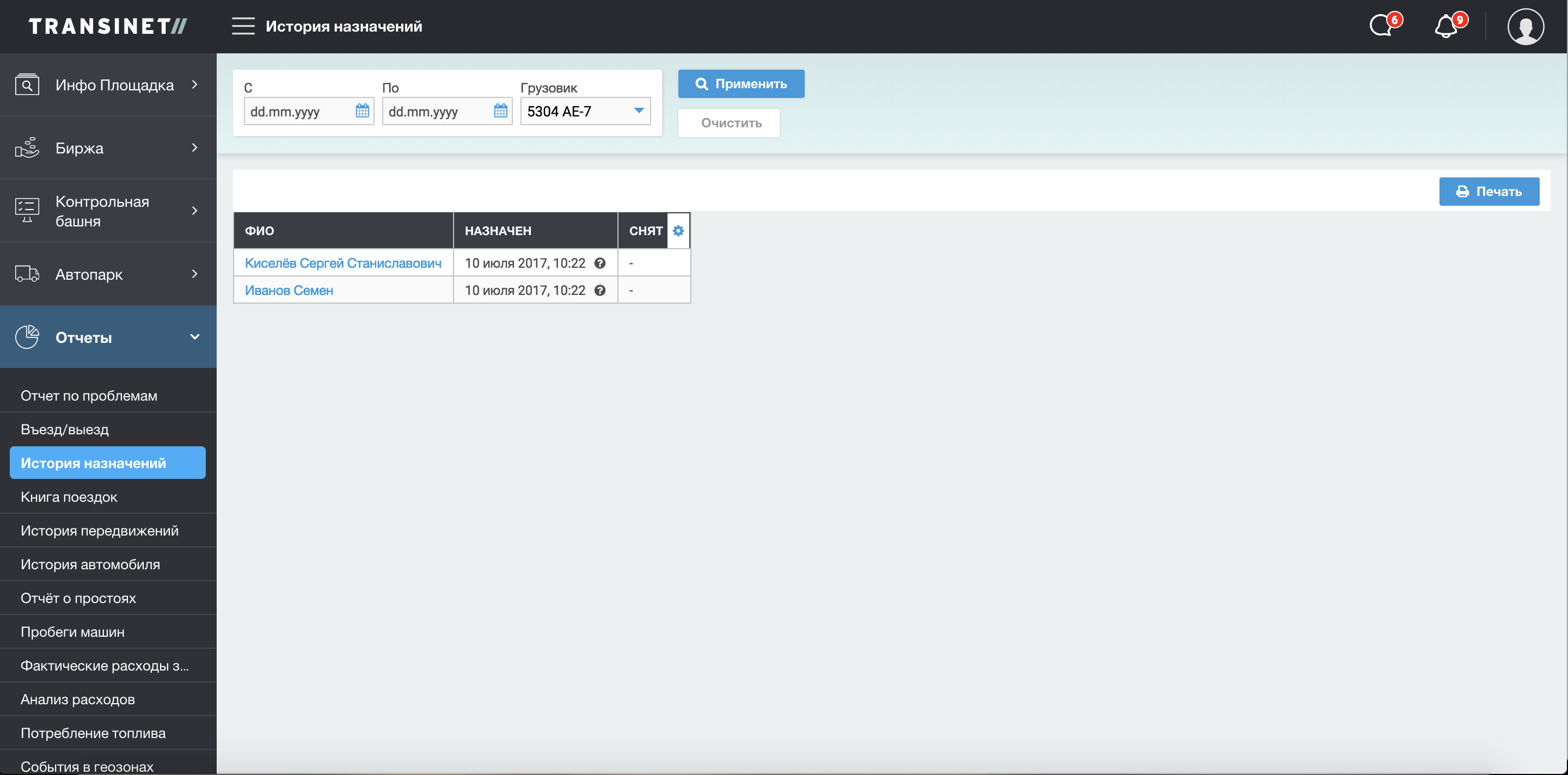Click help icon in Киселёв row
This screenshot has width=1568, height=775.
click(x=599, y=263)
